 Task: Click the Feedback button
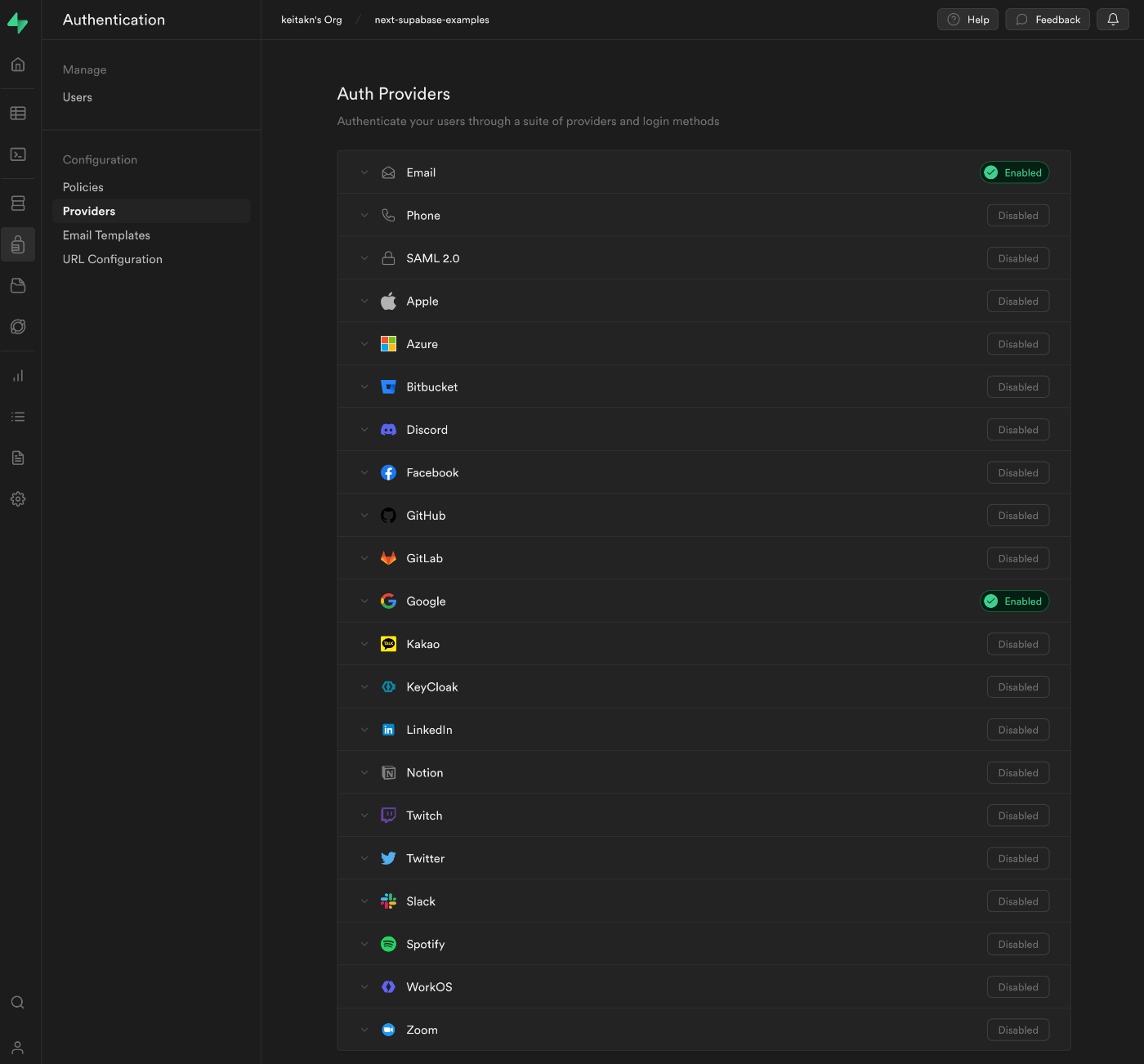click(x=1048, y=20)
